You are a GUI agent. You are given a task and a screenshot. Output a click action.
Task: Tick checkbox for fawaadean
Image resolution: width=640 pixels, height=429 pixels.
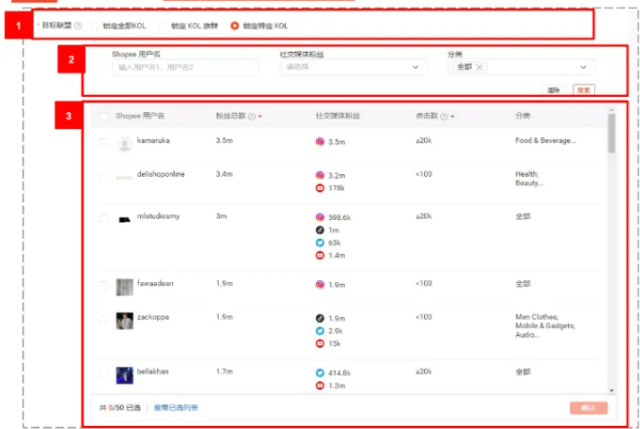(104, 285)
